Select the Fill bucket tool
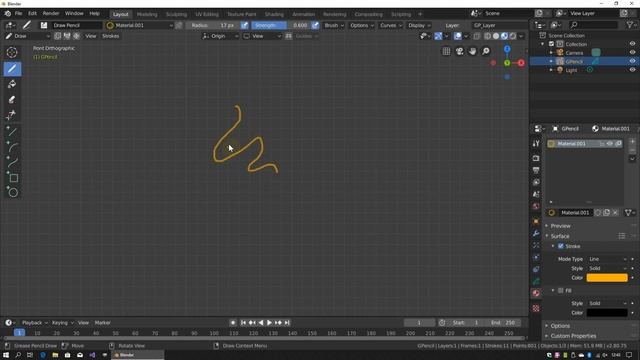The width and height of the screenshot is (640, 360). (12, 84)
